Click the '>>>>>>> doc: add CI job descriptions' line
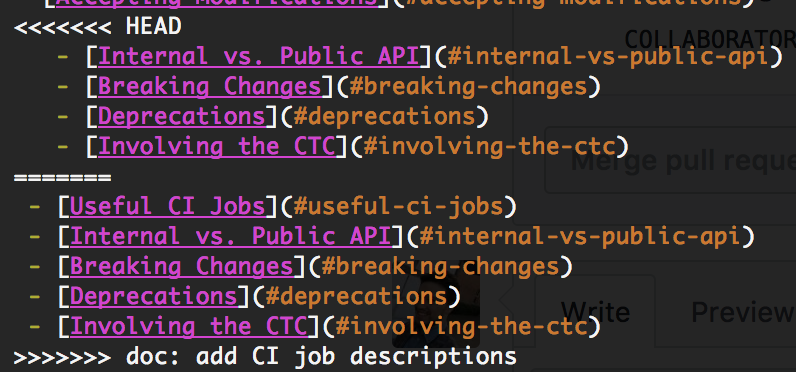This screenshot has height=372, width=796. pos(265,356)
